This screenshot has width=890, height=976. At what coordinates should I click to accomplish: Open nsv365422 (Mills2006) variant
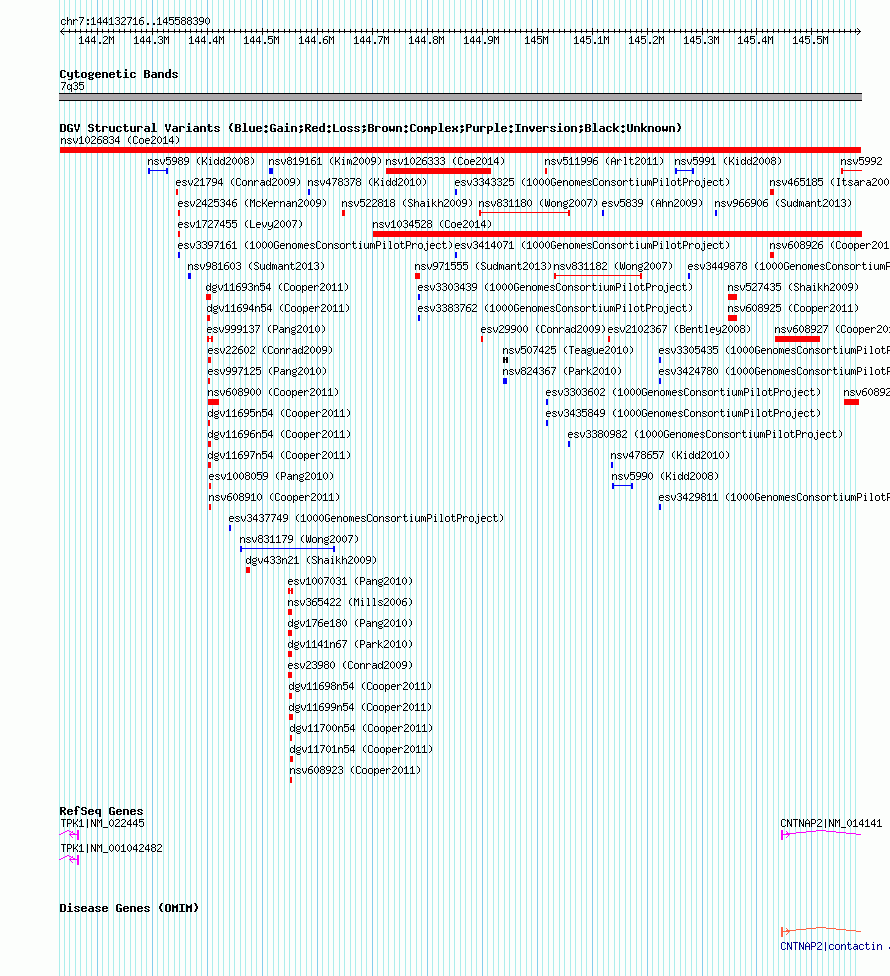coord(350,603)
